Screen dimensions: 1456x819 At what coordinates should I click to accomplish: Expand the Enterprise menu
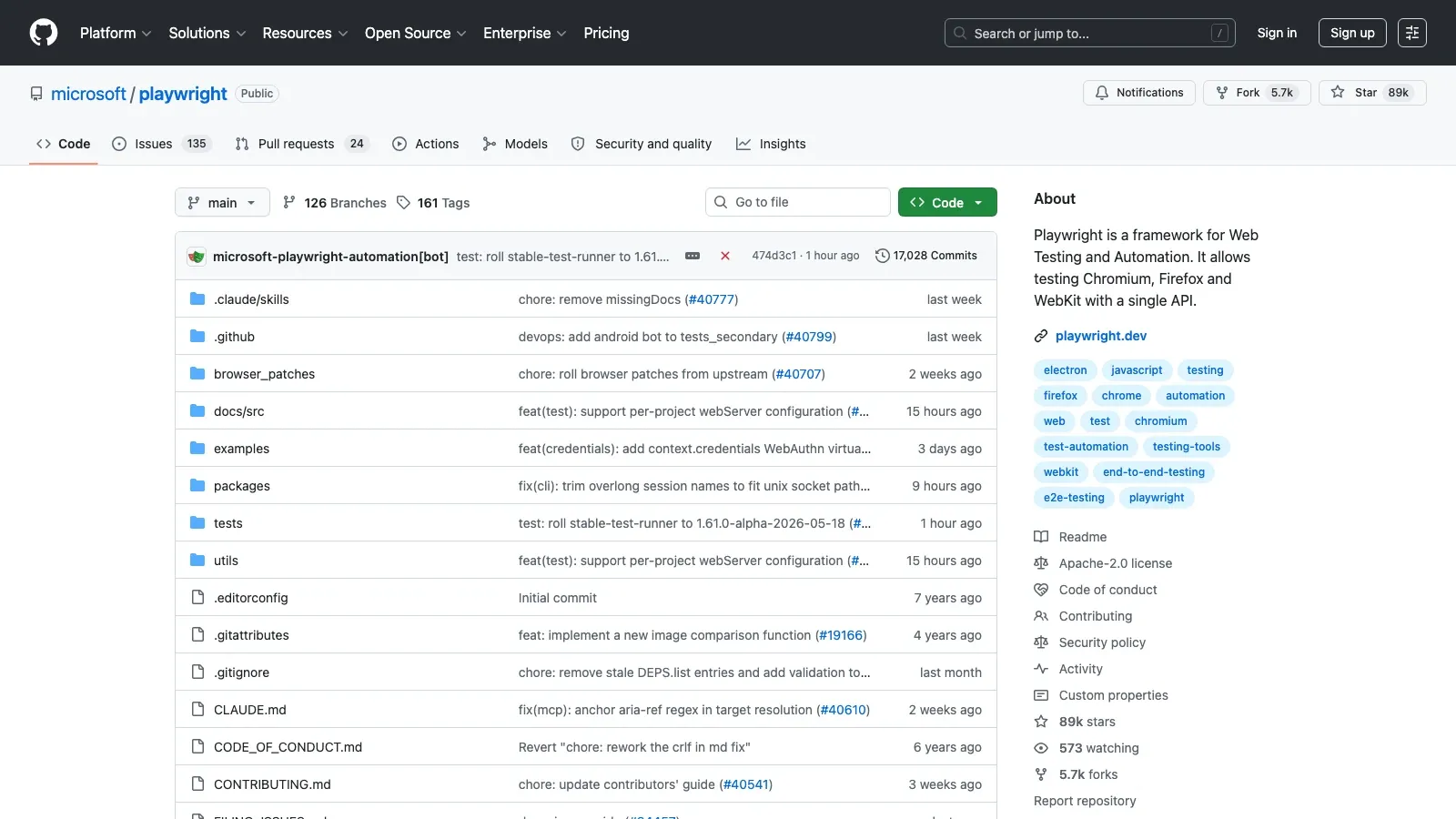525,33
